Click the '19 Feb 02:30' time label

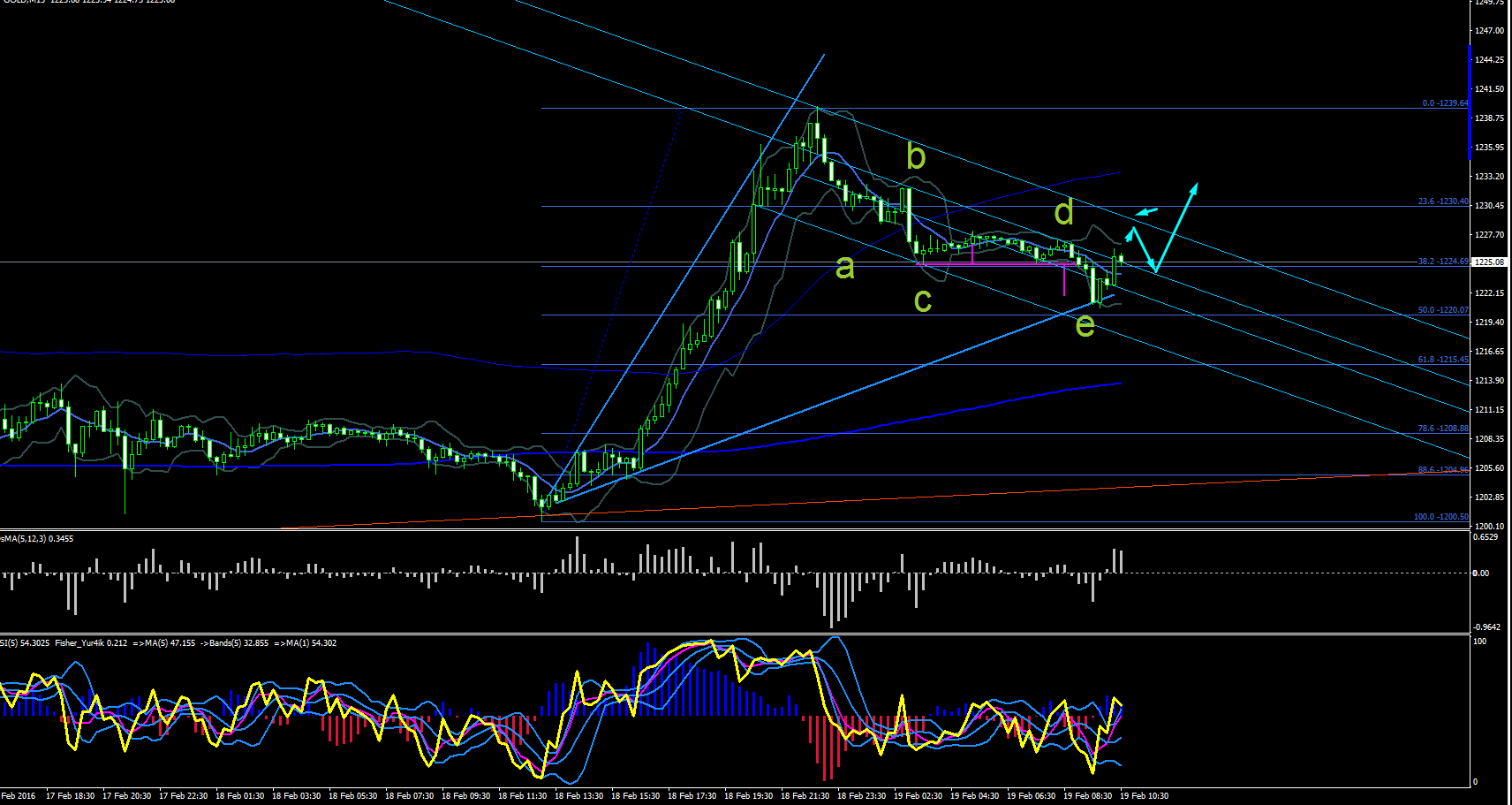[919, 796]
